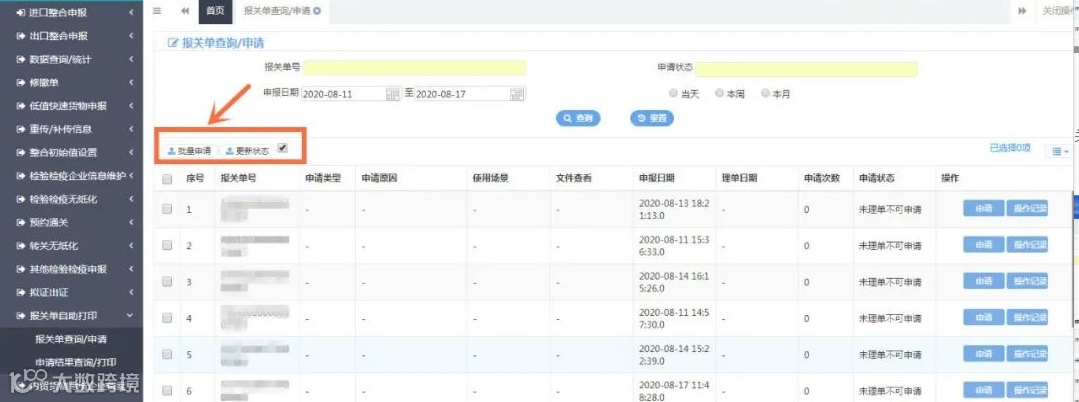The width and height of the screenshot is (1079, 402).
Task: Close the 报关单查询/申请 tab via its x icon
Action: (x=317, y=11)
